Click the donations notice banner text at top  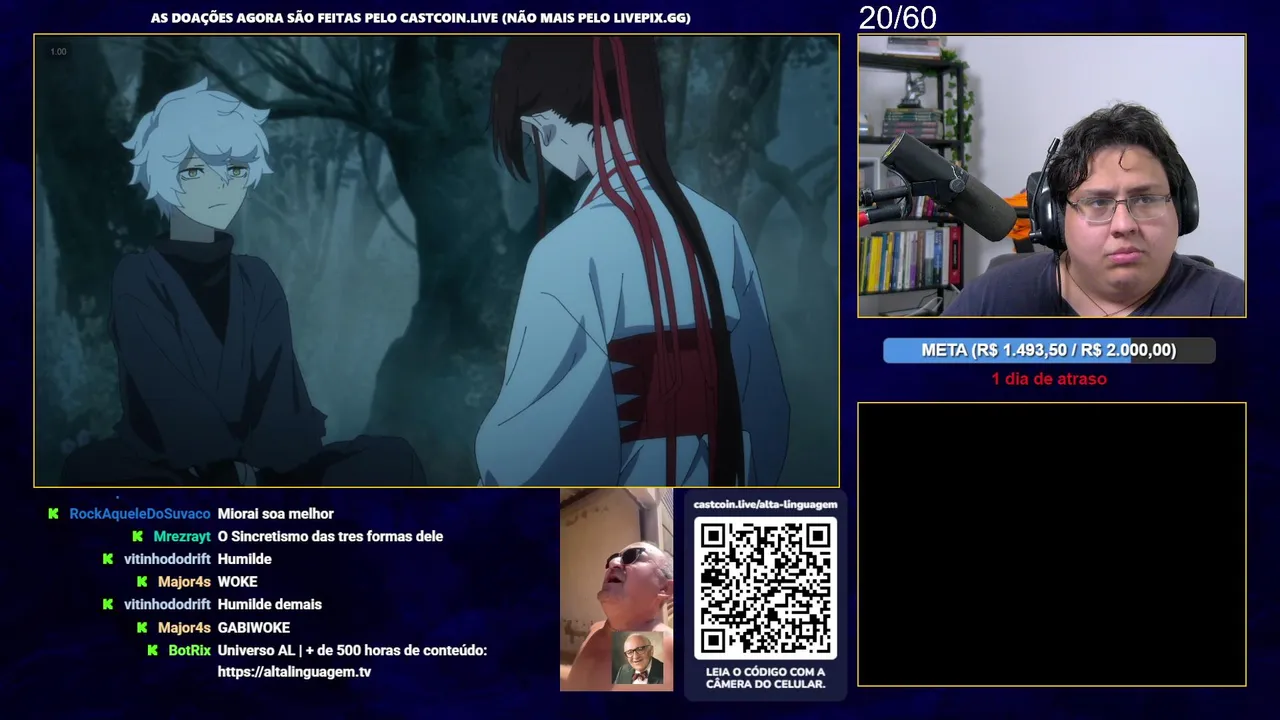click(421, 18)
